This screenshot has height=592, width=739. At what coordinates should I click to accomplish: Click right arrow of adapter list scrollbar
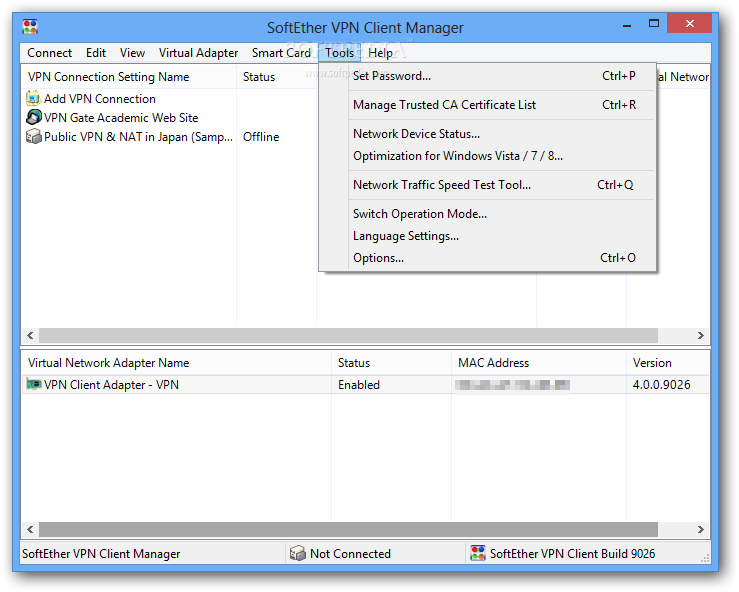(700, 529)
